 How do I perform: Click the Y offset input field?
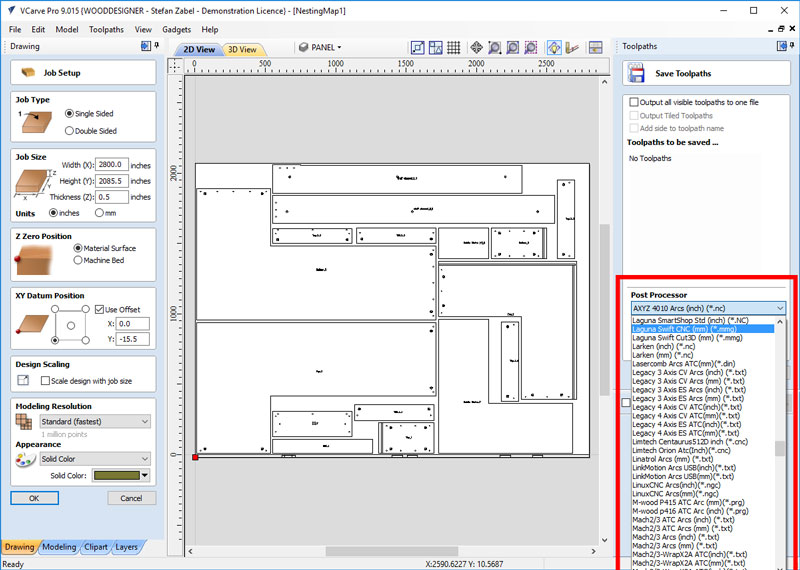click(133, 339)
